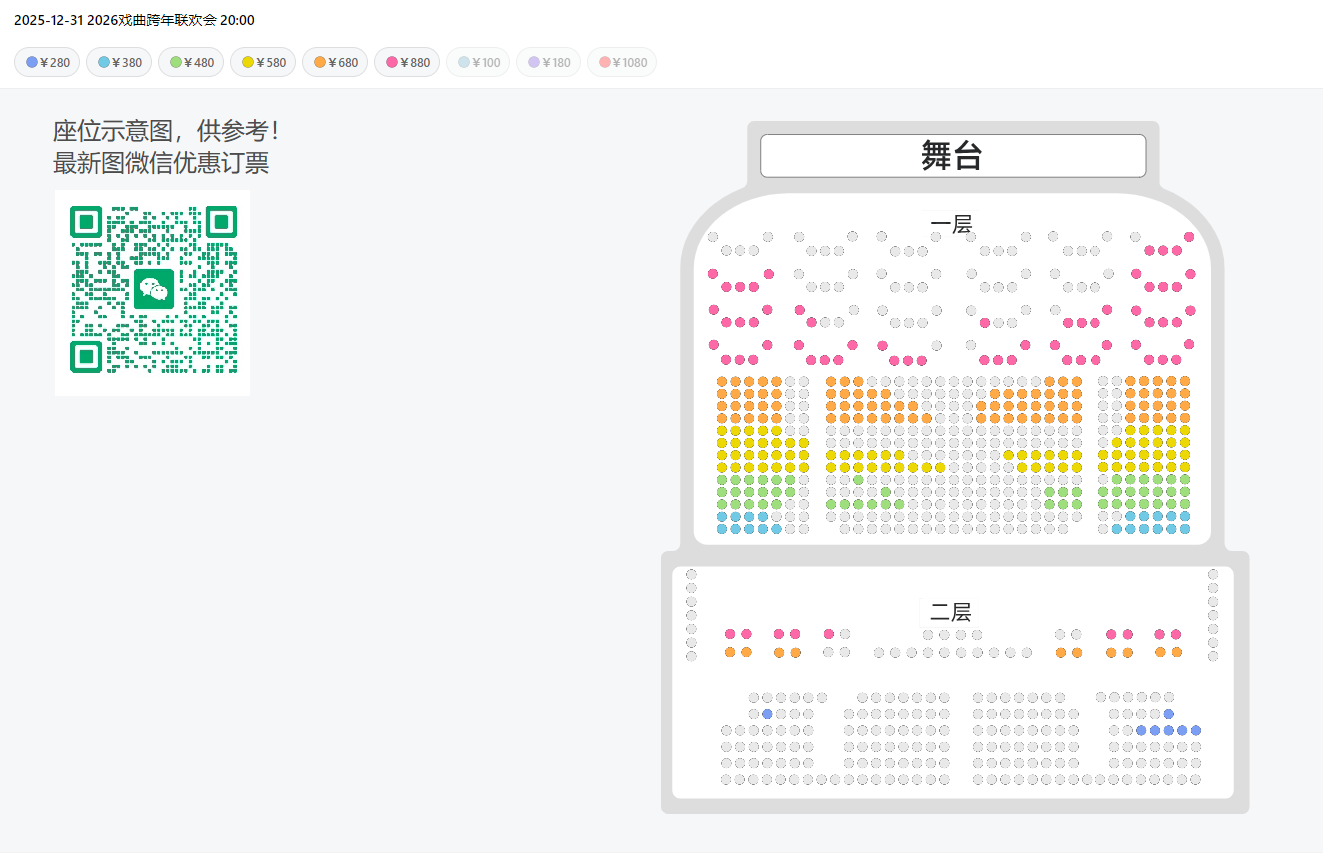
Task: Click the 舞台 stage box
Action: click(x=952, y=156)
